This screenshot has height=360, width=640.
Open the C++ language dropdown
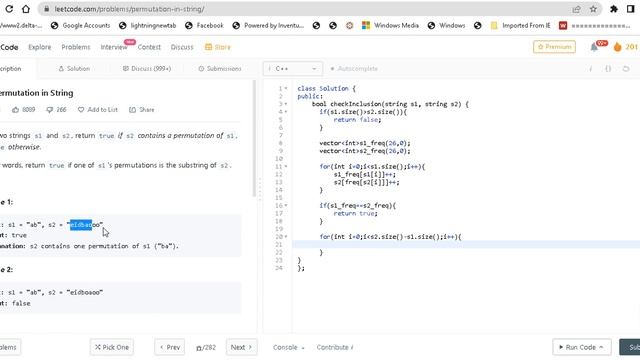292,69
